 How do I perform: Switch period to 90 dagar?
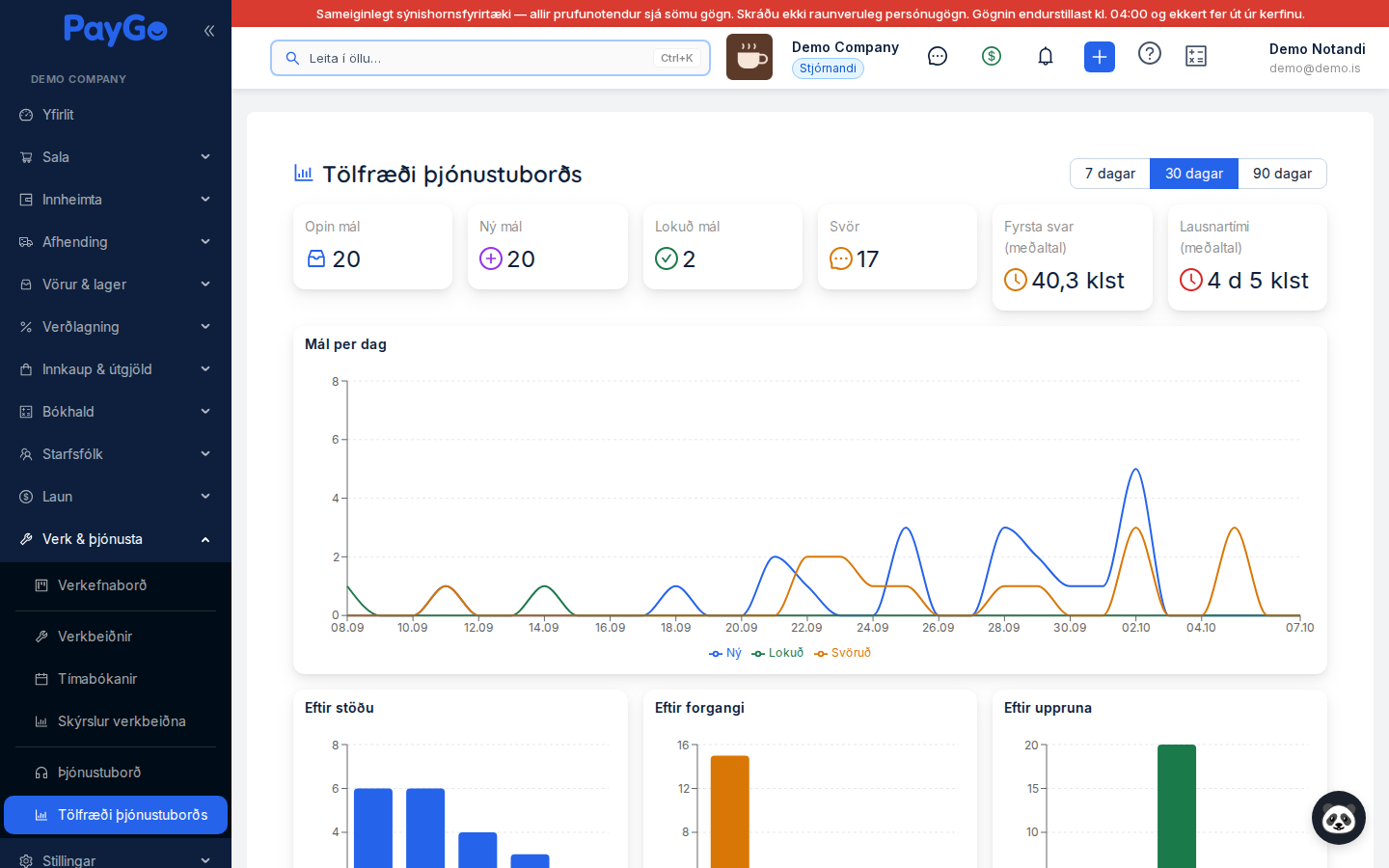point(1282,174)
